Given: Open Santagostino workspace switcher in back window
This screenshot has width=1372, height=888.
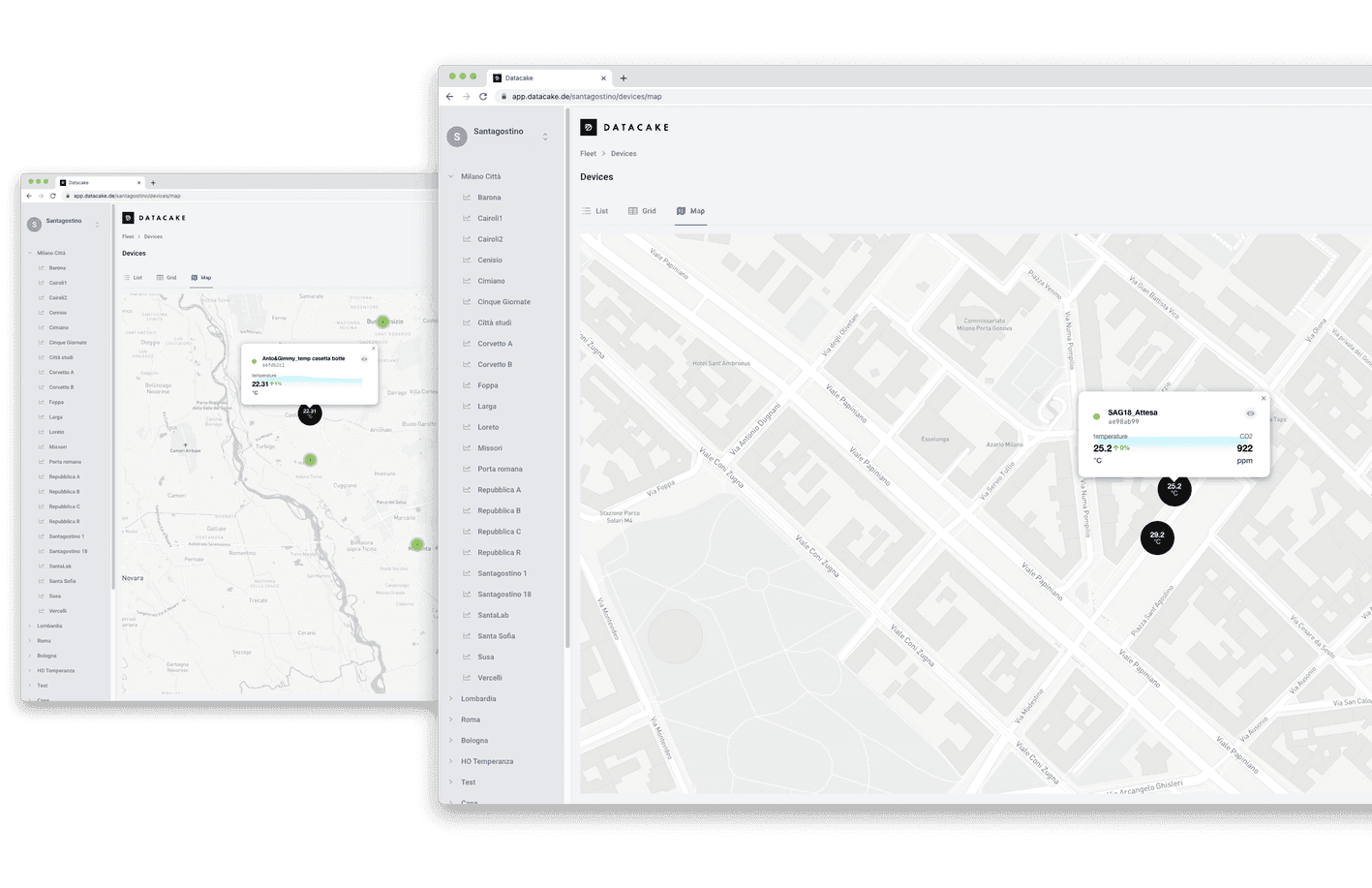Looking at the screenshot, I should [x=97, y=224].
